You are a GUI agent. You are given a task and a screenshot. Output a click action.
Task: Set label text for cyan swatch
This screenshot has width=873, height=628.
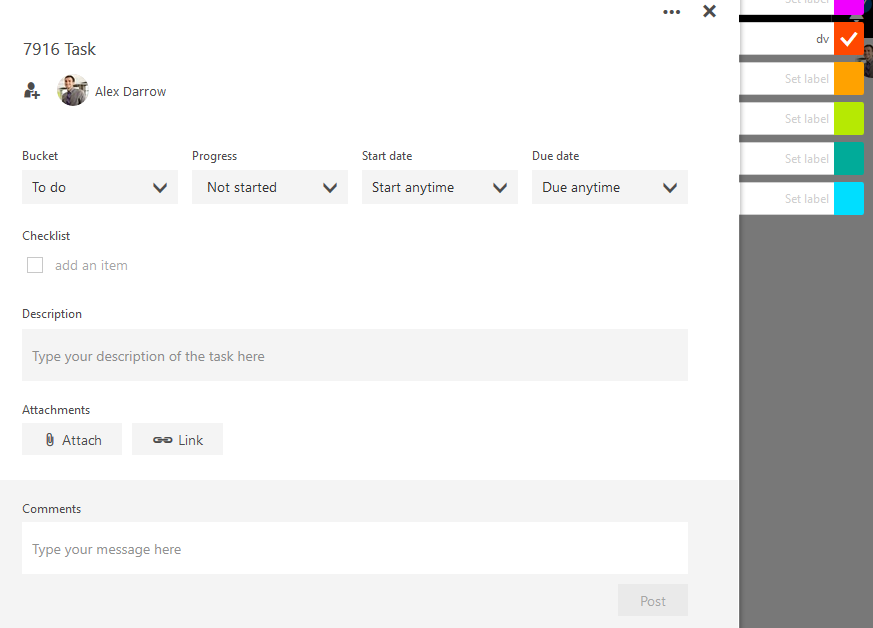[787, 199]
